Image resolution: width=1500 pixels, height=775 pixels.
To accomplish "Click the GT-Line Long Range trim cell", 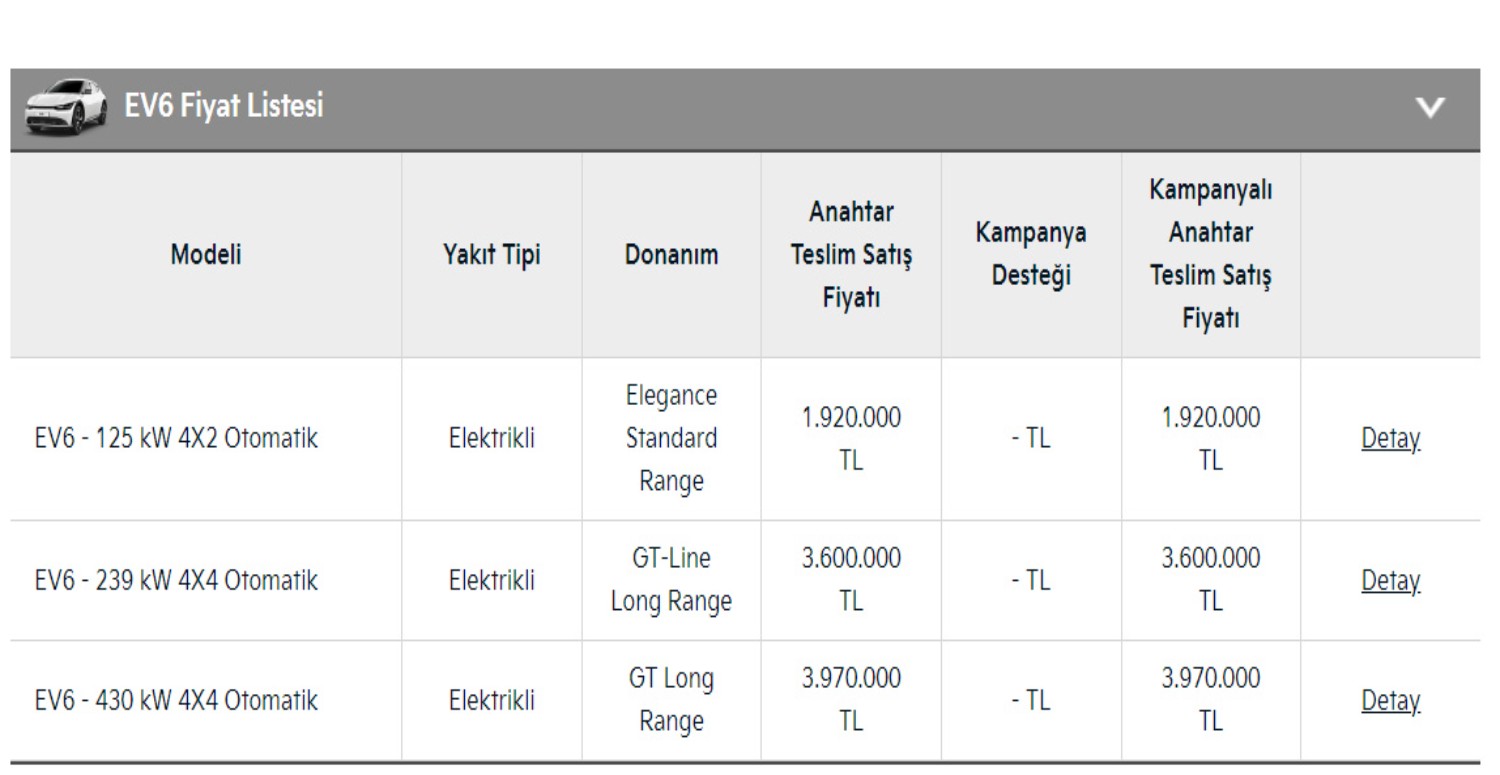I will coord(671,581).
